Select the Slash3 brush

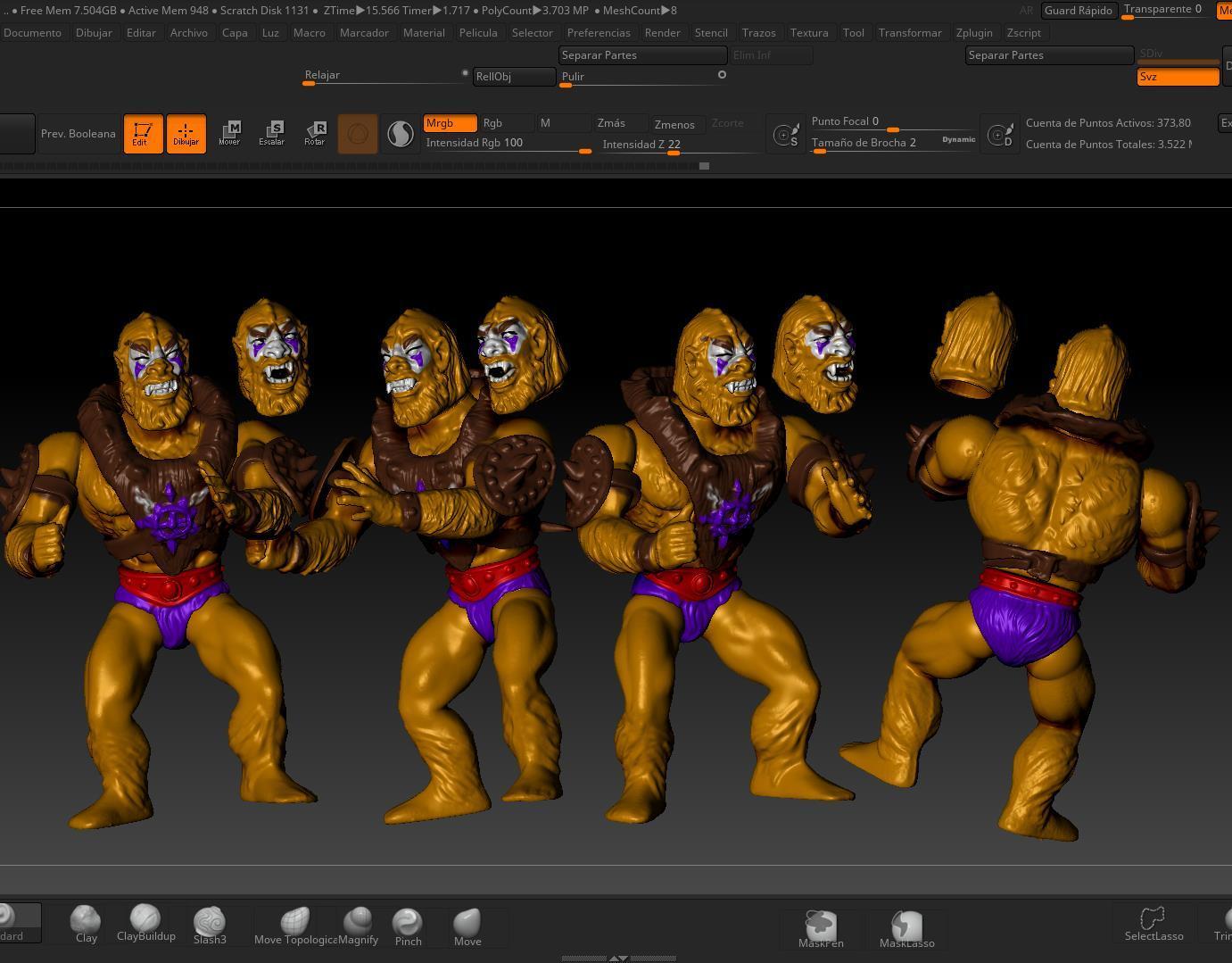point(210,921)
